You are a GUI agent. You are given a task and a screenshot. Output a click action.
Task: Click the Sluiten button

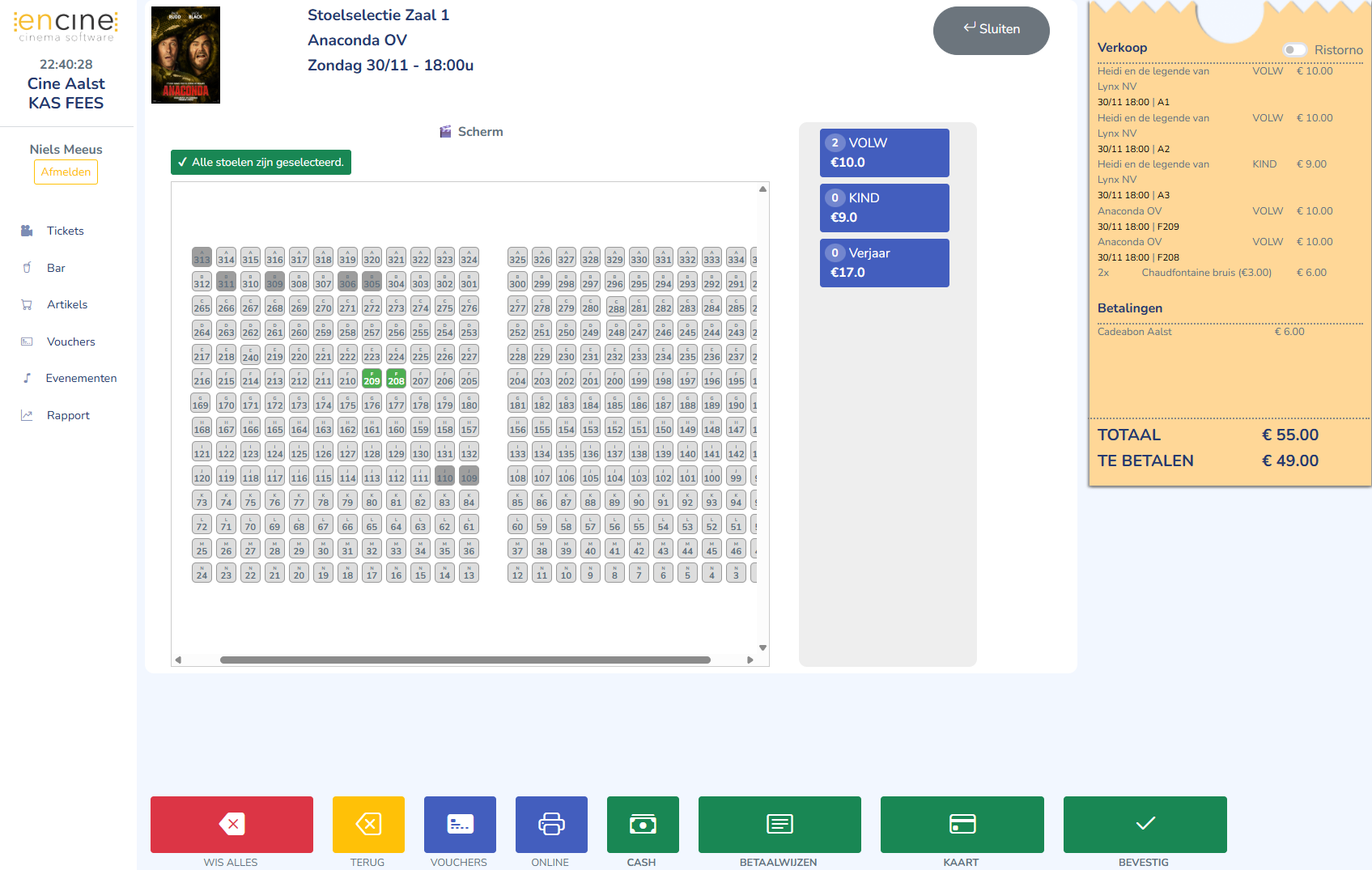pyautogui.click(x=991, y=30)
